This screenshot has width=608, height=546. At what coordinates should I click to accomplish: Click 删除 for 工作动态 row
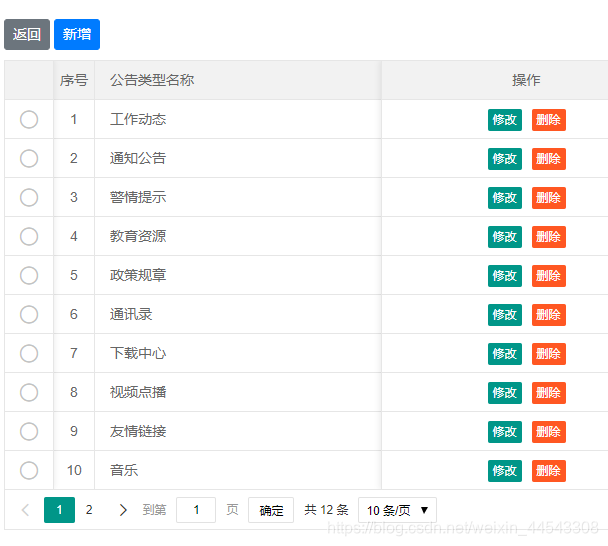tap(549, 120)
